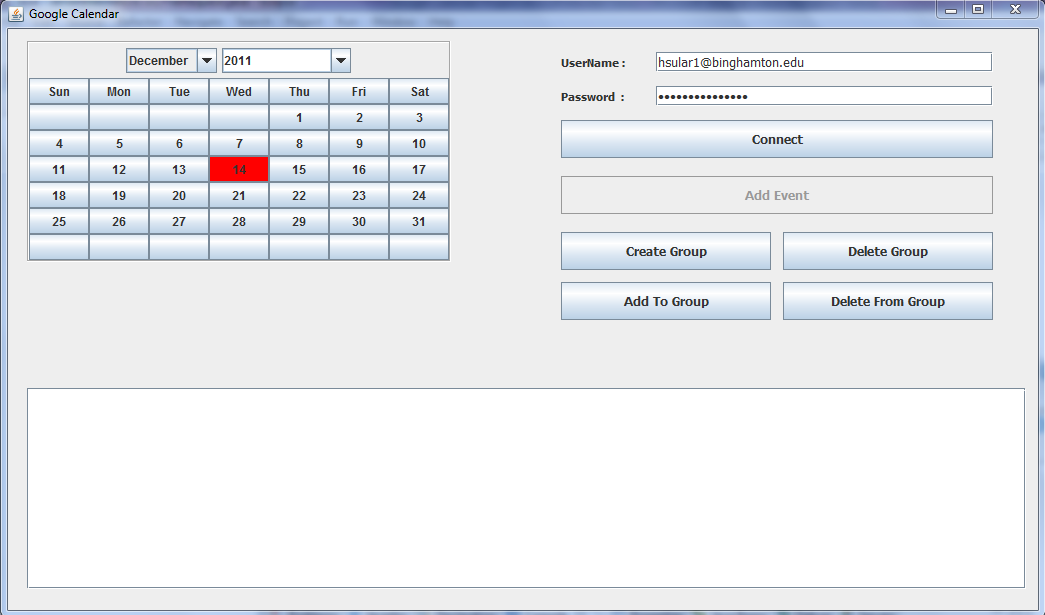1045x615 pixels.
Task: Pick day 1 in the calendar
Action: tap(299, 118)
